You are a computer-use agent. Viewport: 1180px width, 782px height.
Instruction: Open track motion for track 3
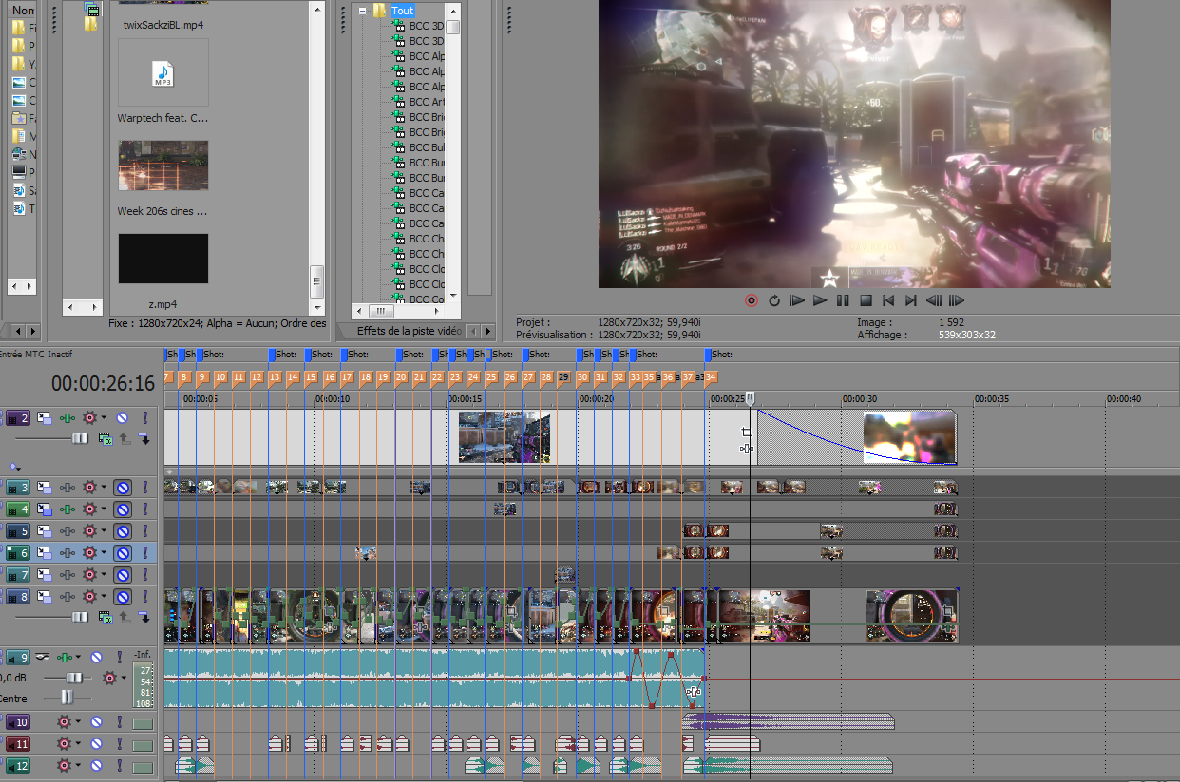pyautogui.click(x=44, y=488)
